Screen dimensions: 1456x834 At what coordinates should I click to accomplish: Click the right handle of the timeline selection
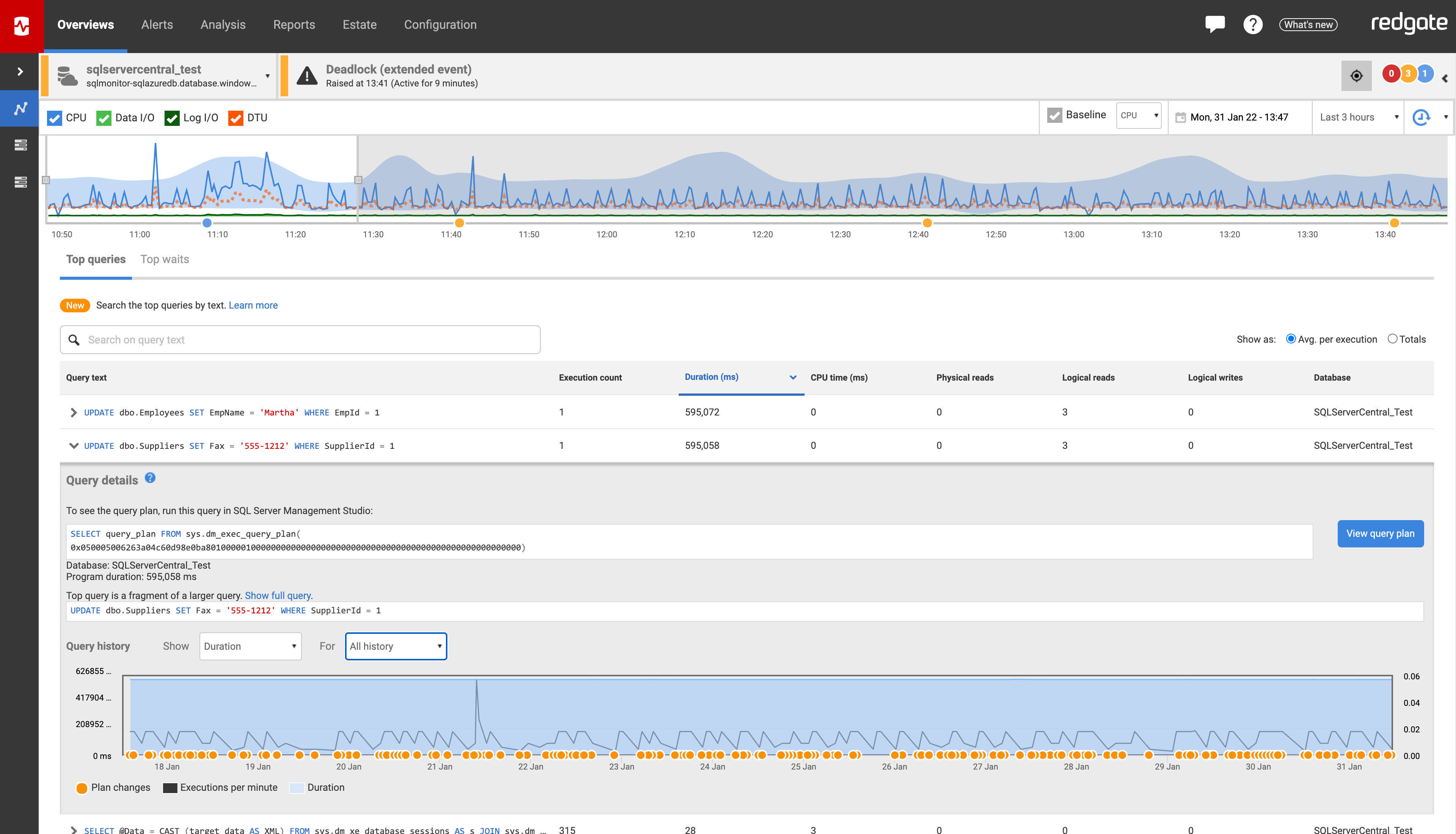pos(358,180)
